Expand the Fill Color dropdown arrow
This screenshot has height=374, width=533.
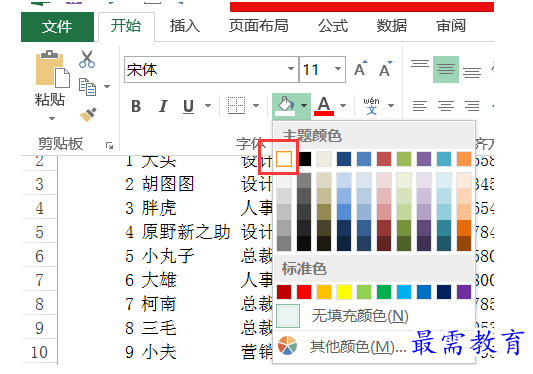(304, 106)
